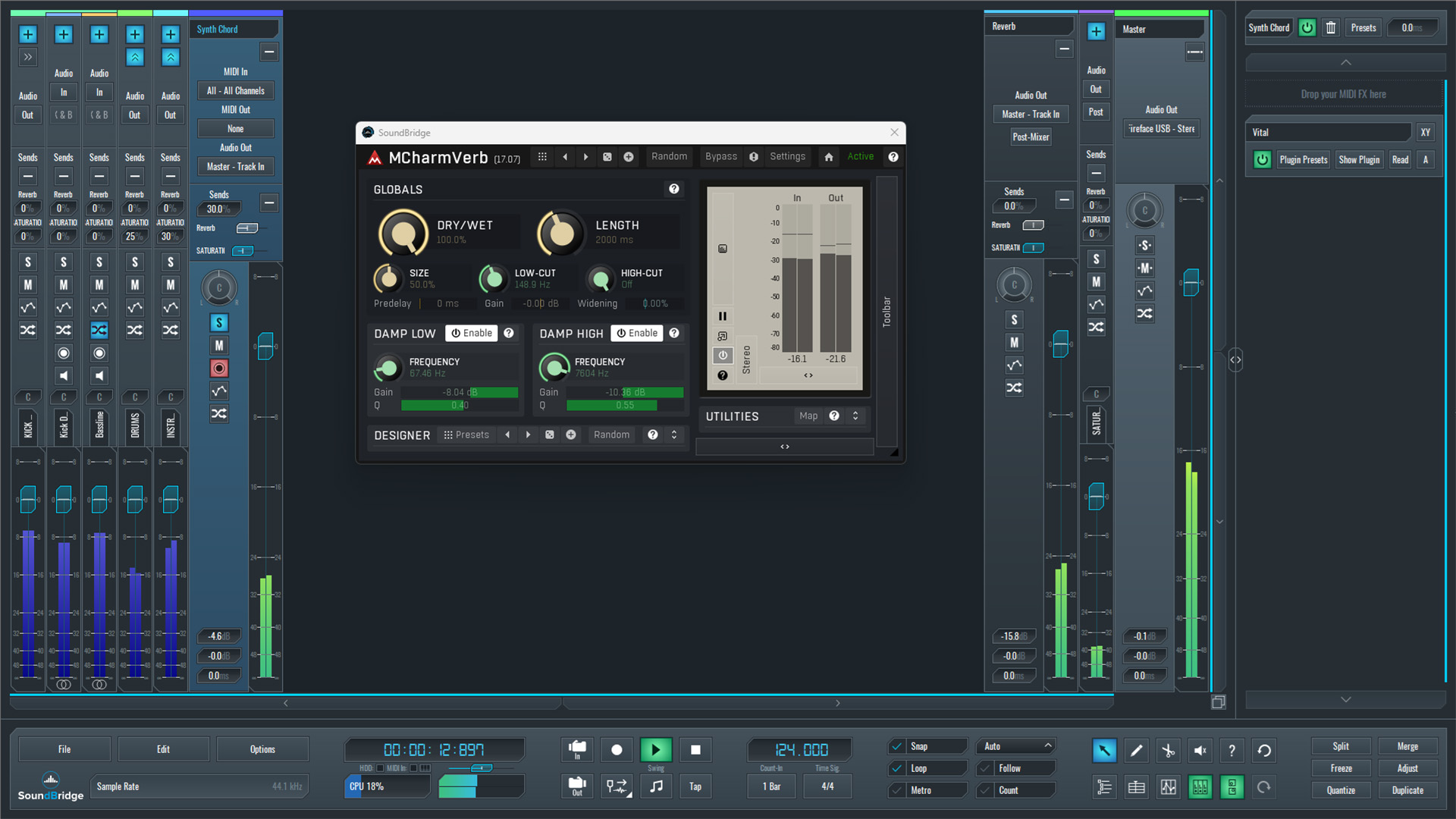1456x819 pixels.
Task: Click the Freeze button
Action: coord(1341,768)
